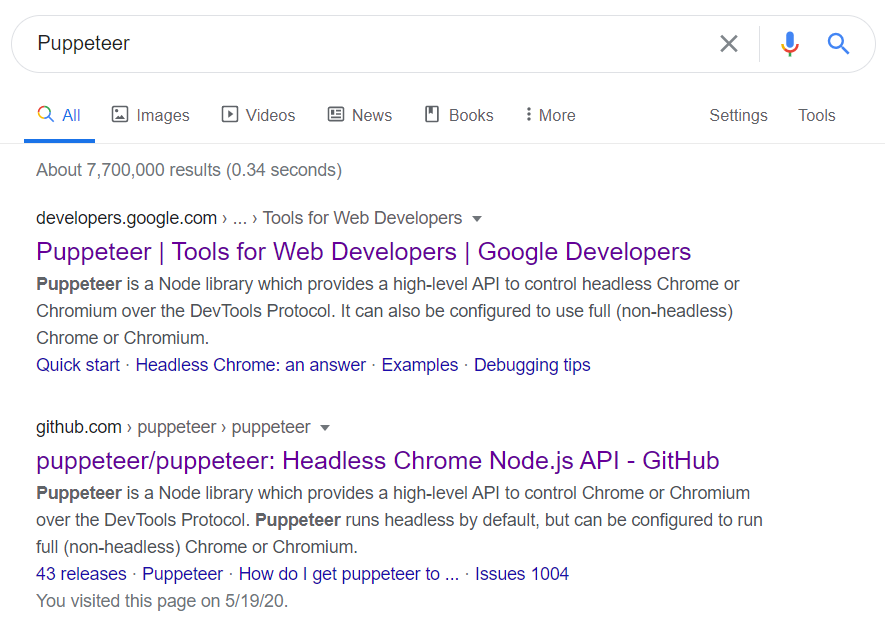The height and width of the screenshot is (620, 885).
Task: Visit the puppeteer/puppeteer GitHub result
Action: pyautogui.click(x=377, y=460)
